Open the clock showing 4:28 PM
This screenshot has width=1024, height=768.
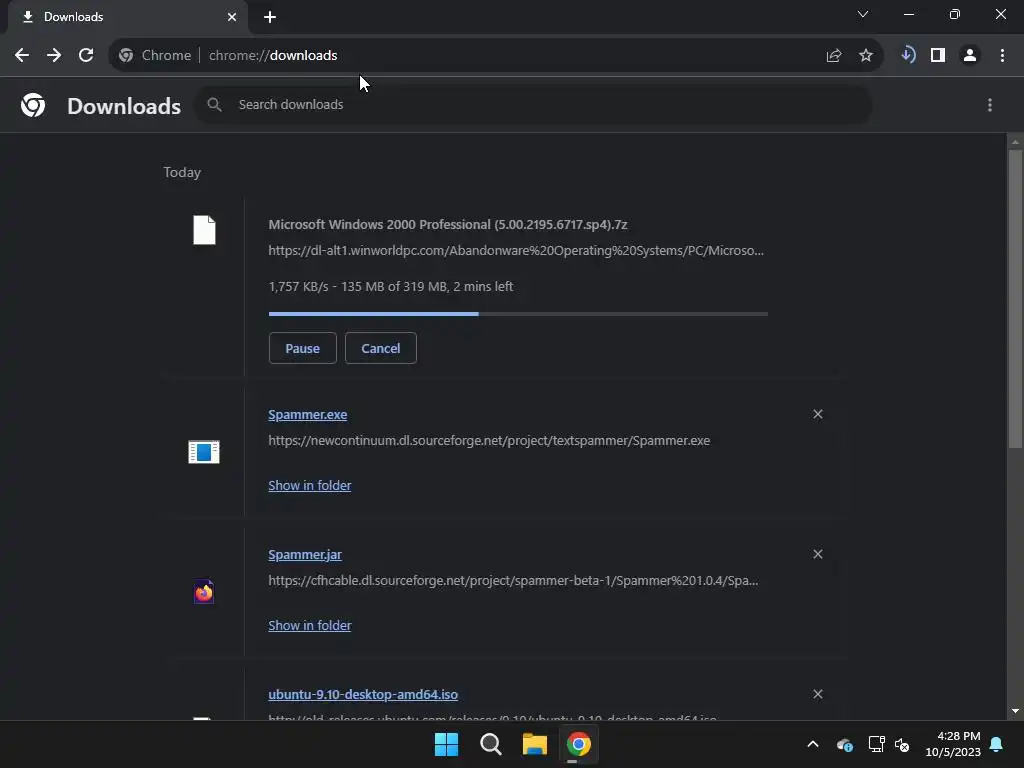pyautogui.click(x=953, y=744)
